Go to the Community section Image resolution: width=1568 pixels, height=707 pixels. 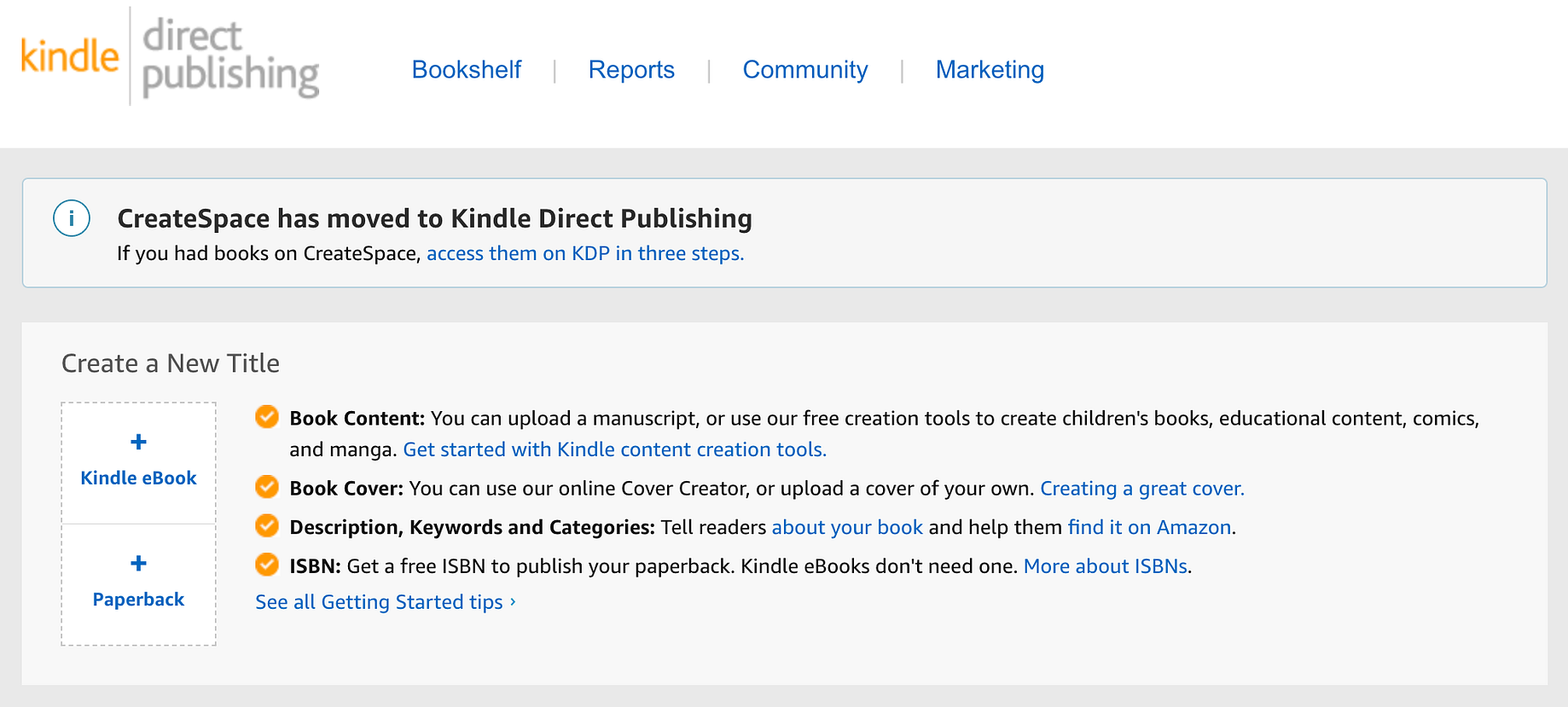805,70
